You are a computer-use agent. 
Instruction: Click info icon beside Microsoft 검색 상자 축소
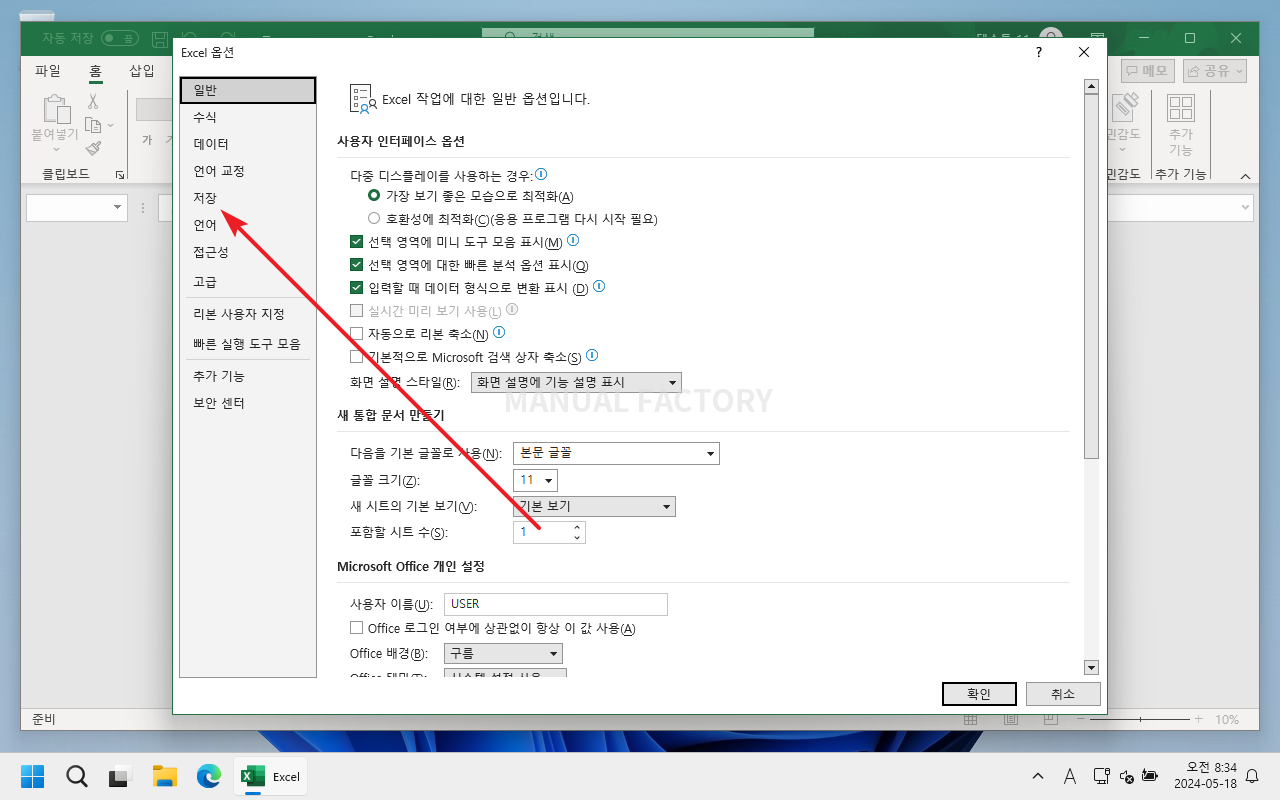(592, 355)
